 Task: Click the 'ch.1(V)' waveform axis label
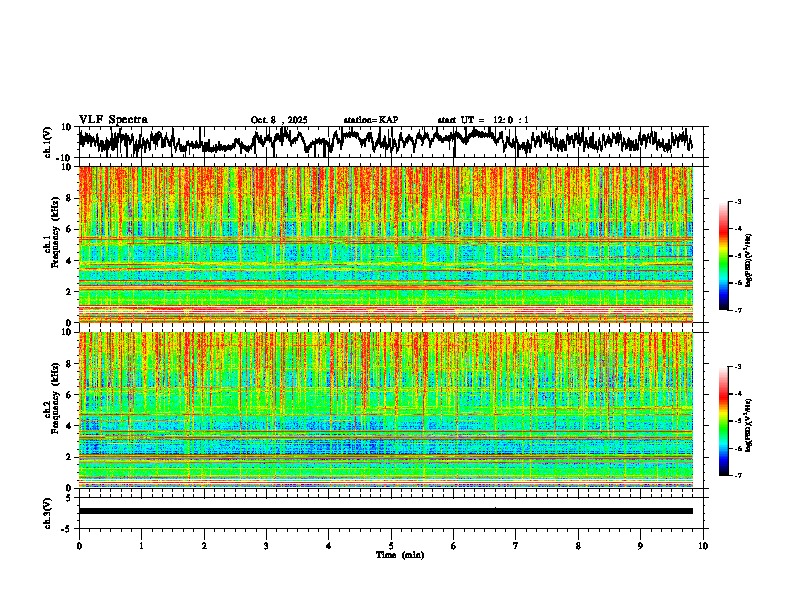[48, 142]
